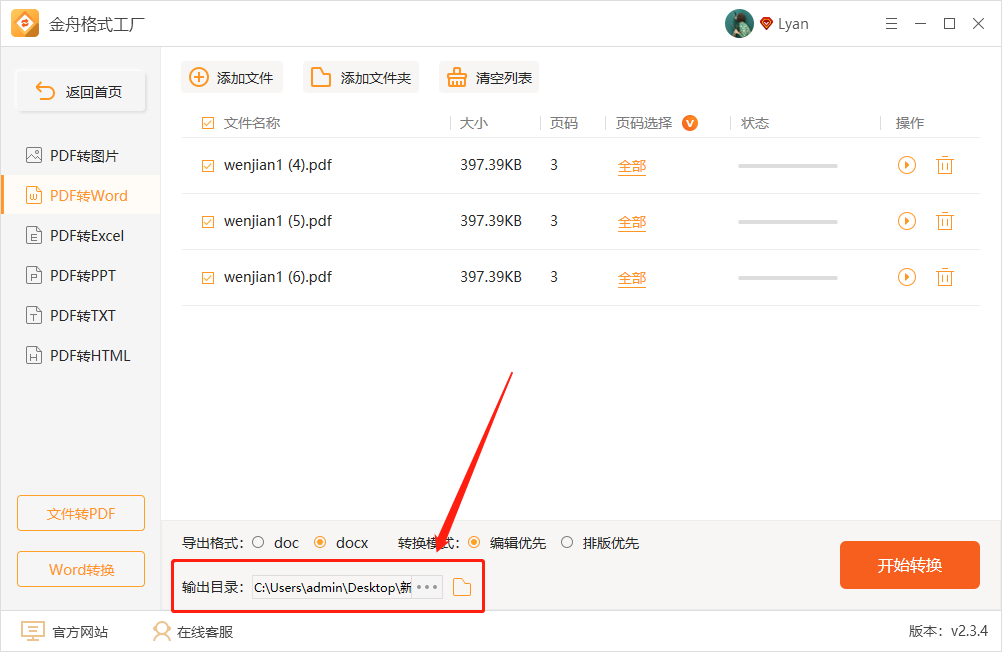Switch to the PDF转PPT tab
The width and height of the screenshot is (1002, 652).
tap(81, 276)
